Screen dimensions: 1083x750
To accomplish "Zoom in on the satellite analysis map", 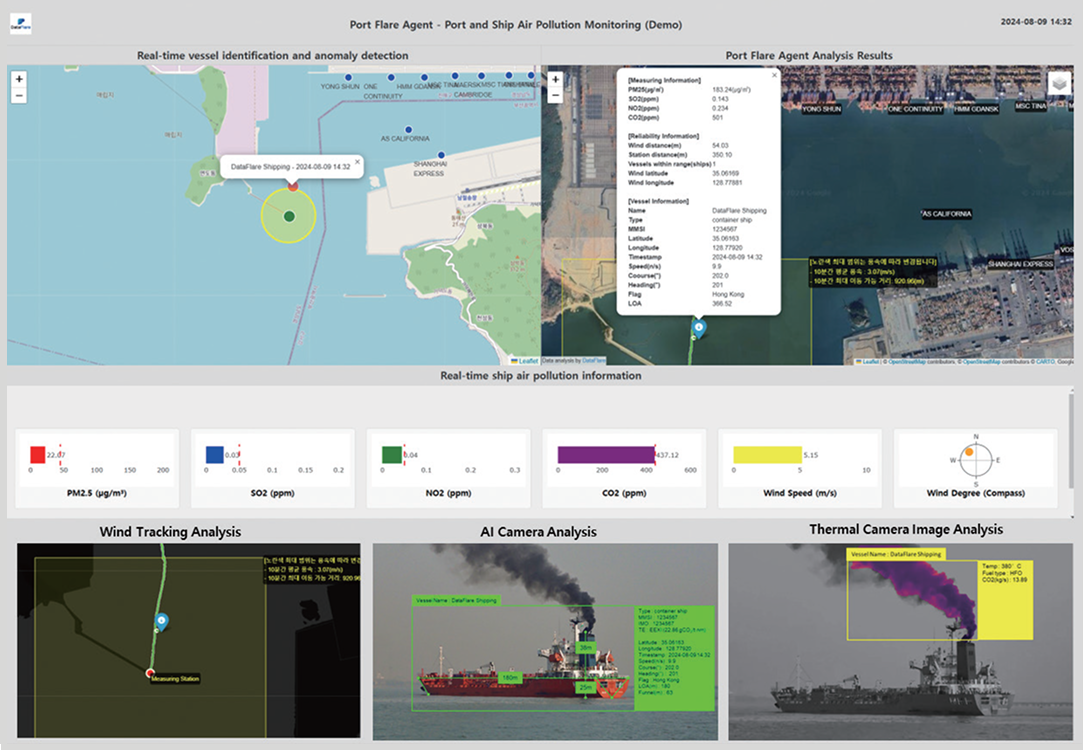I will 556,79.
